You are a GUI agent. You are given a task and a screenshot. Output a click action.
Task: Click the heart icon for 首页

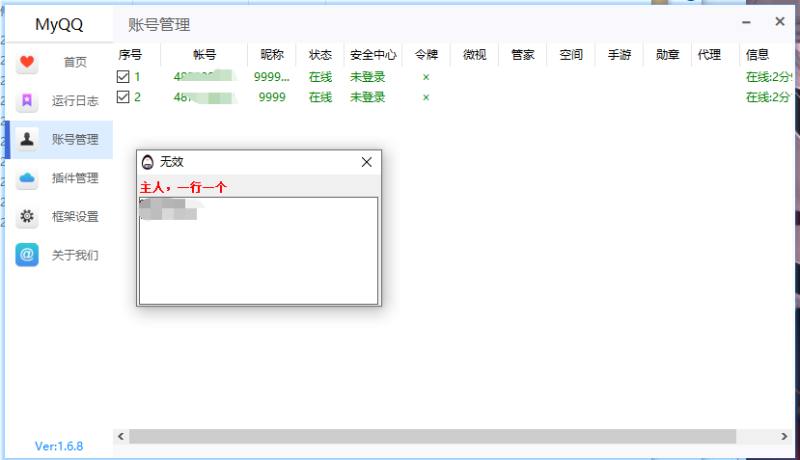tap(27, 62)
